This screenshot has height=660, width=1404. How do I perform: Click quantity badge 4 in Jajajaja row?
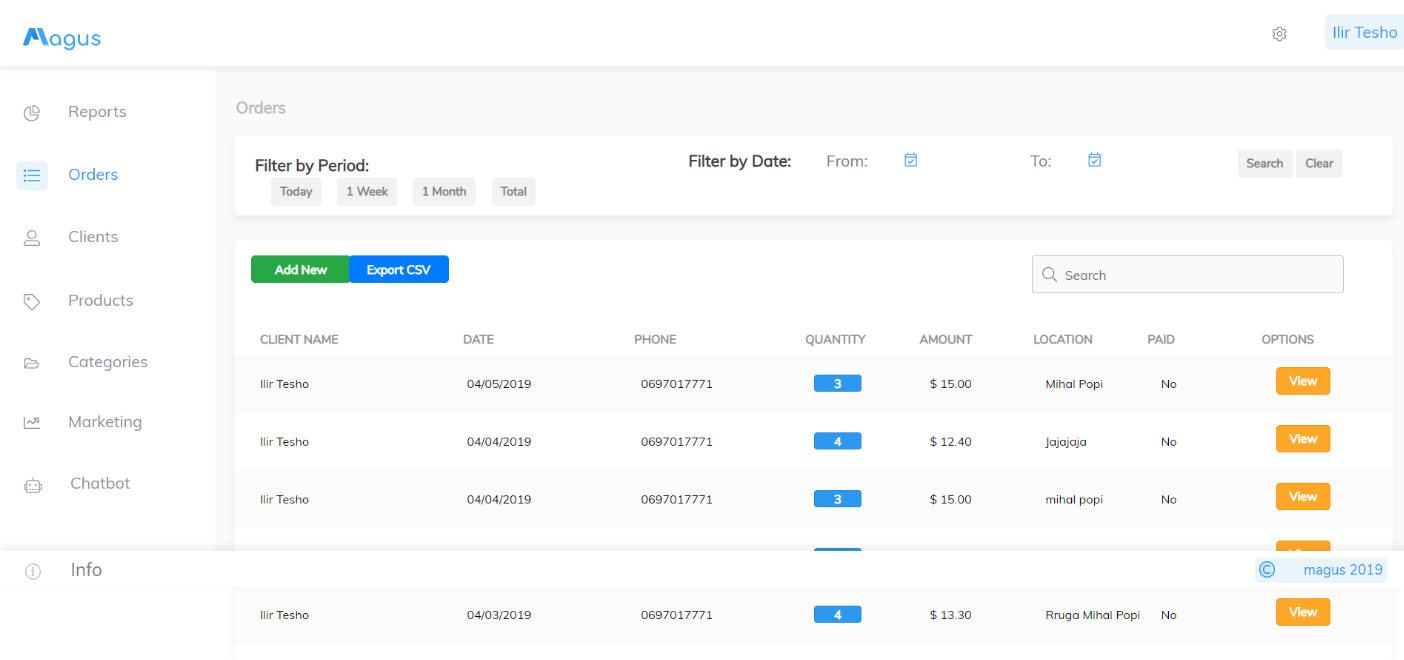pos(838,441)
